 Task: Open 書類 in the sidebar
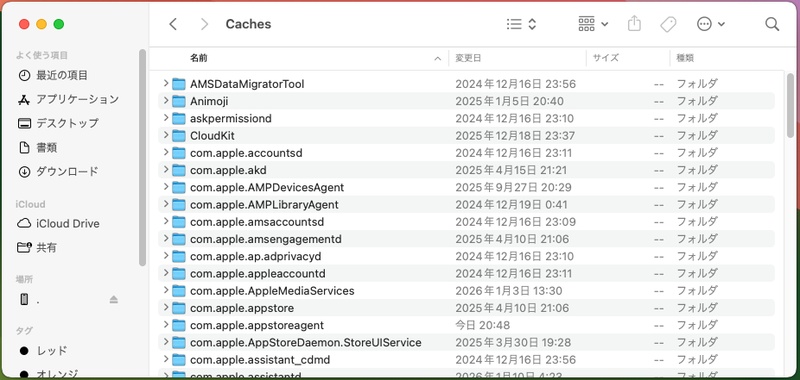[38, 148]
